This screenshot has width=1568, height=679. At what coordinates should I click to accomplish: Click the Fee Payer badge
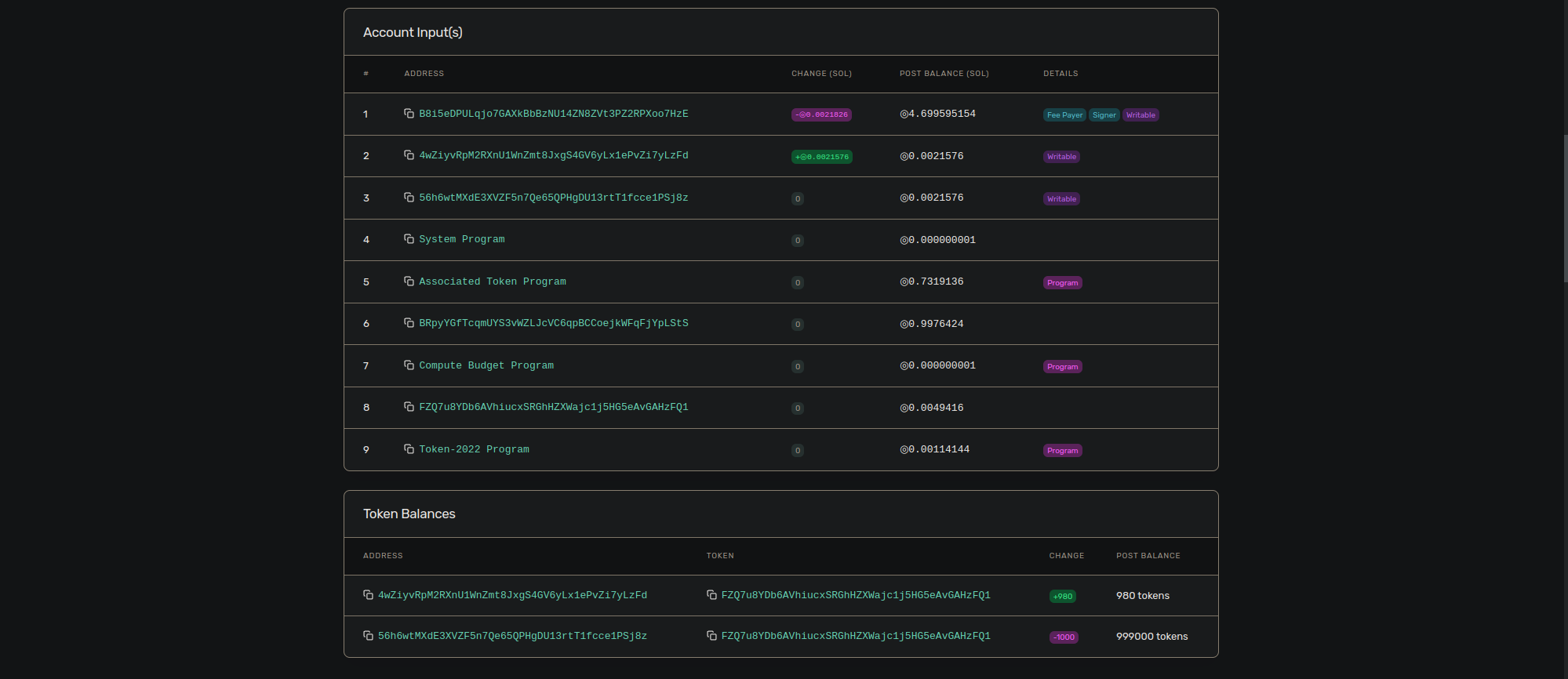click(x=1064, y=115)
